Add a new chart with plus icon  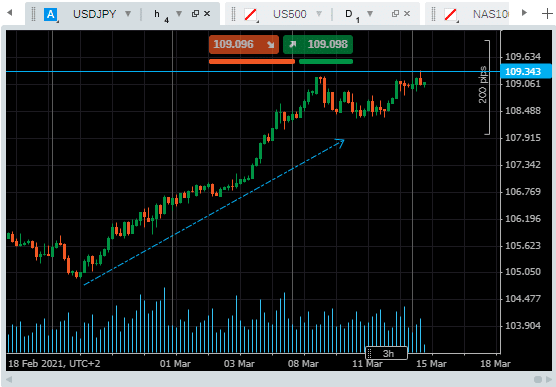tap(547, 14)
